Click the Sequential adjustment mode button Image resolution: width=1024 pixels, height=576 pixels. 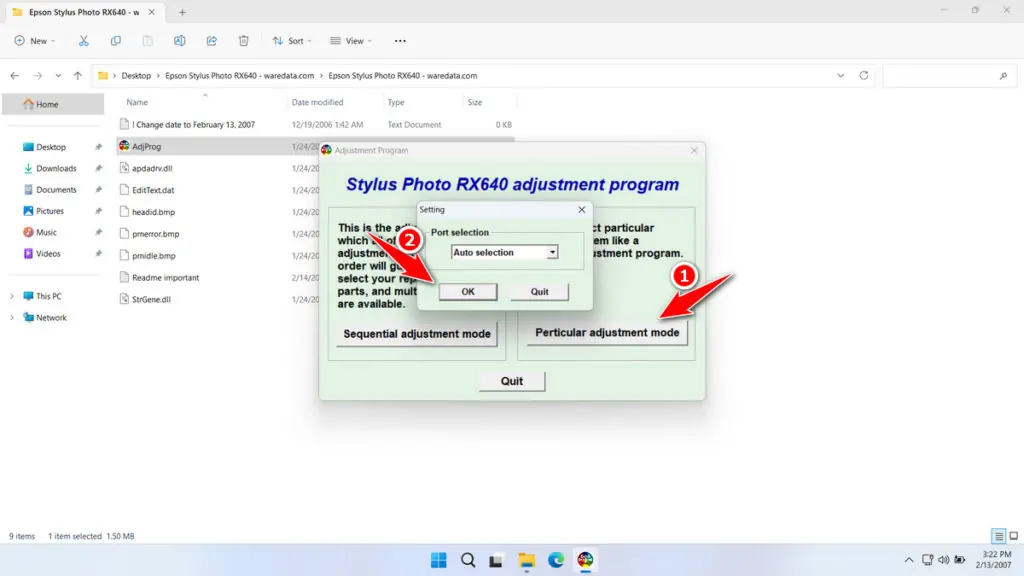pyautogui.click(x=417, y=334)
